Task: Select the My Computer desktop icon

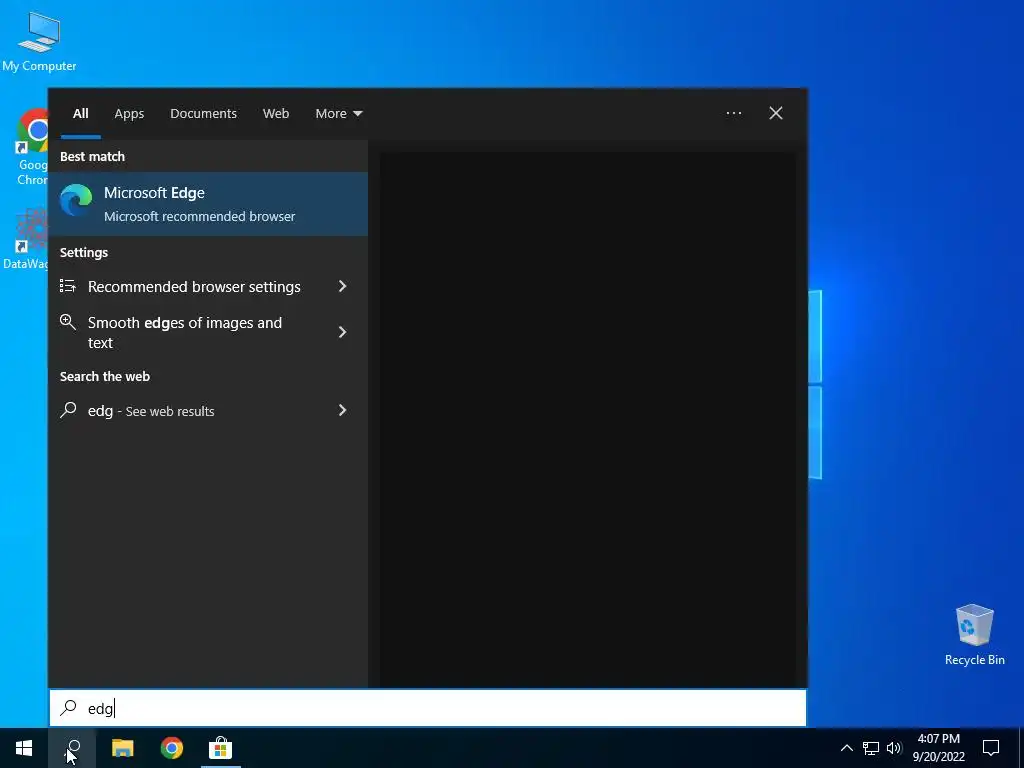Action: pos(39,42)
